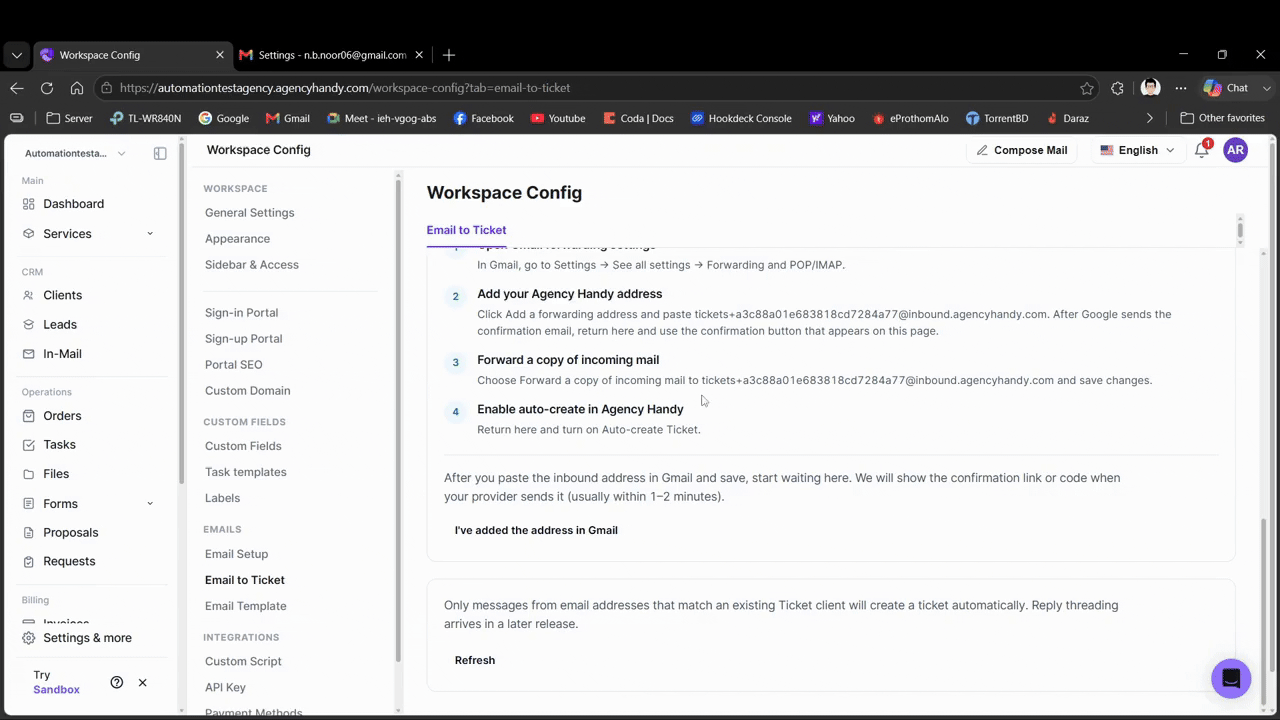This screenshot has height=720, width=1280.
Task: Select the Email to Ticket tab
Action: click(x=466, y=230)
